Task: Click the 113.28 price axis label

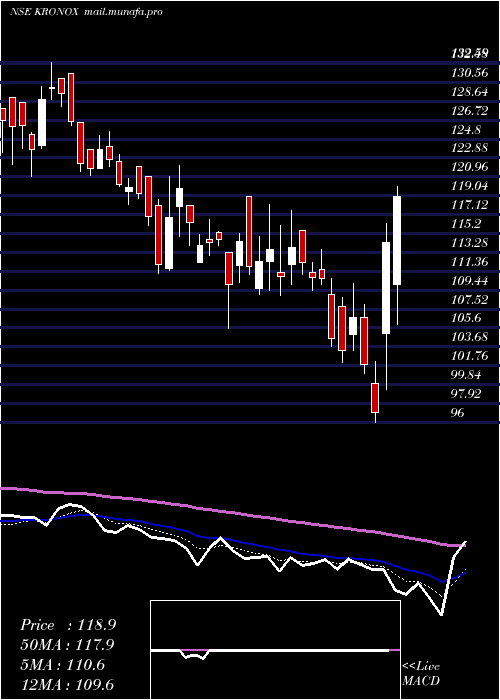Action: click(470, 243)
